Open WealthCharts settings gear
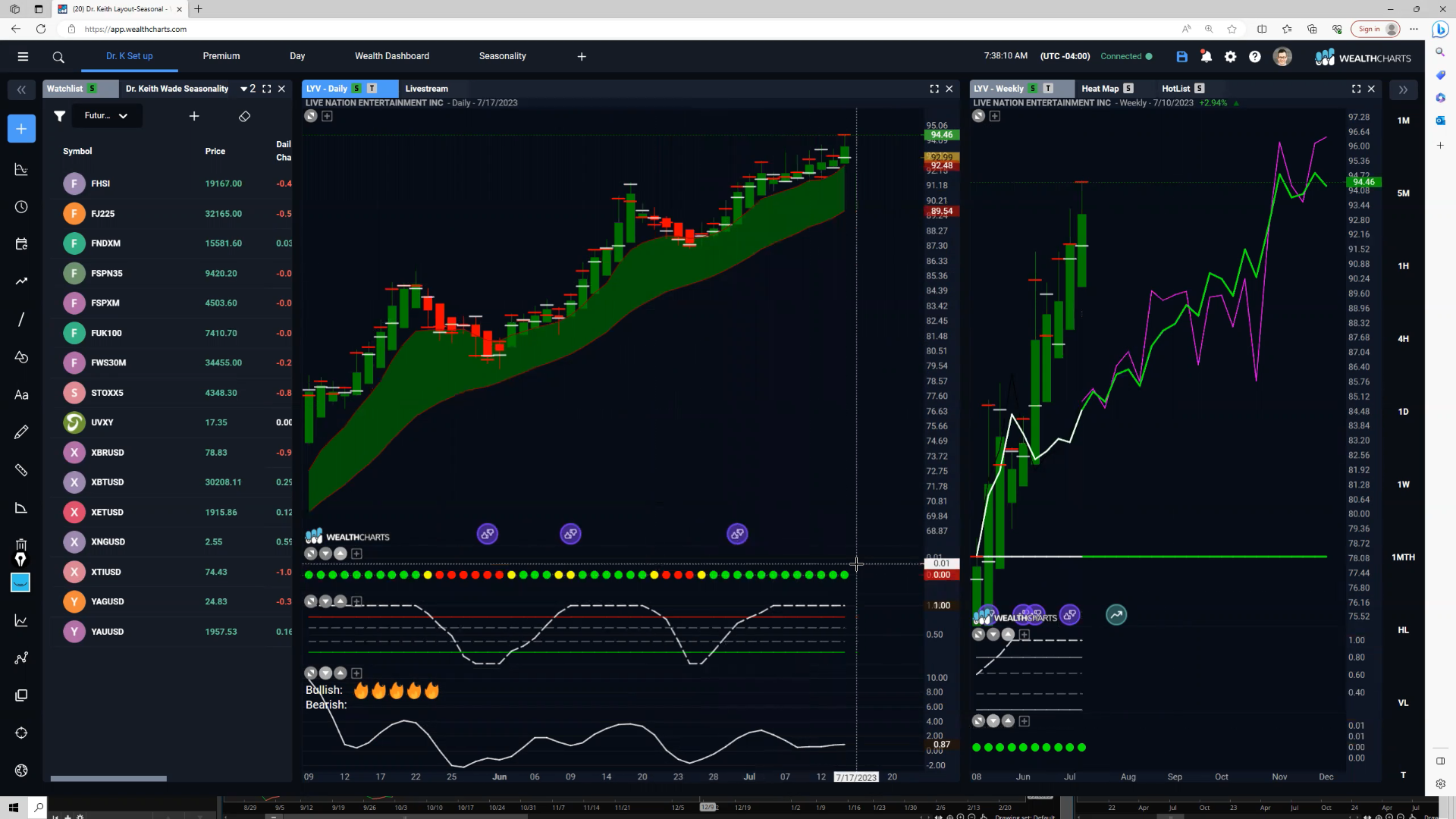1456x819 pixels. [x=1231, y=57]
